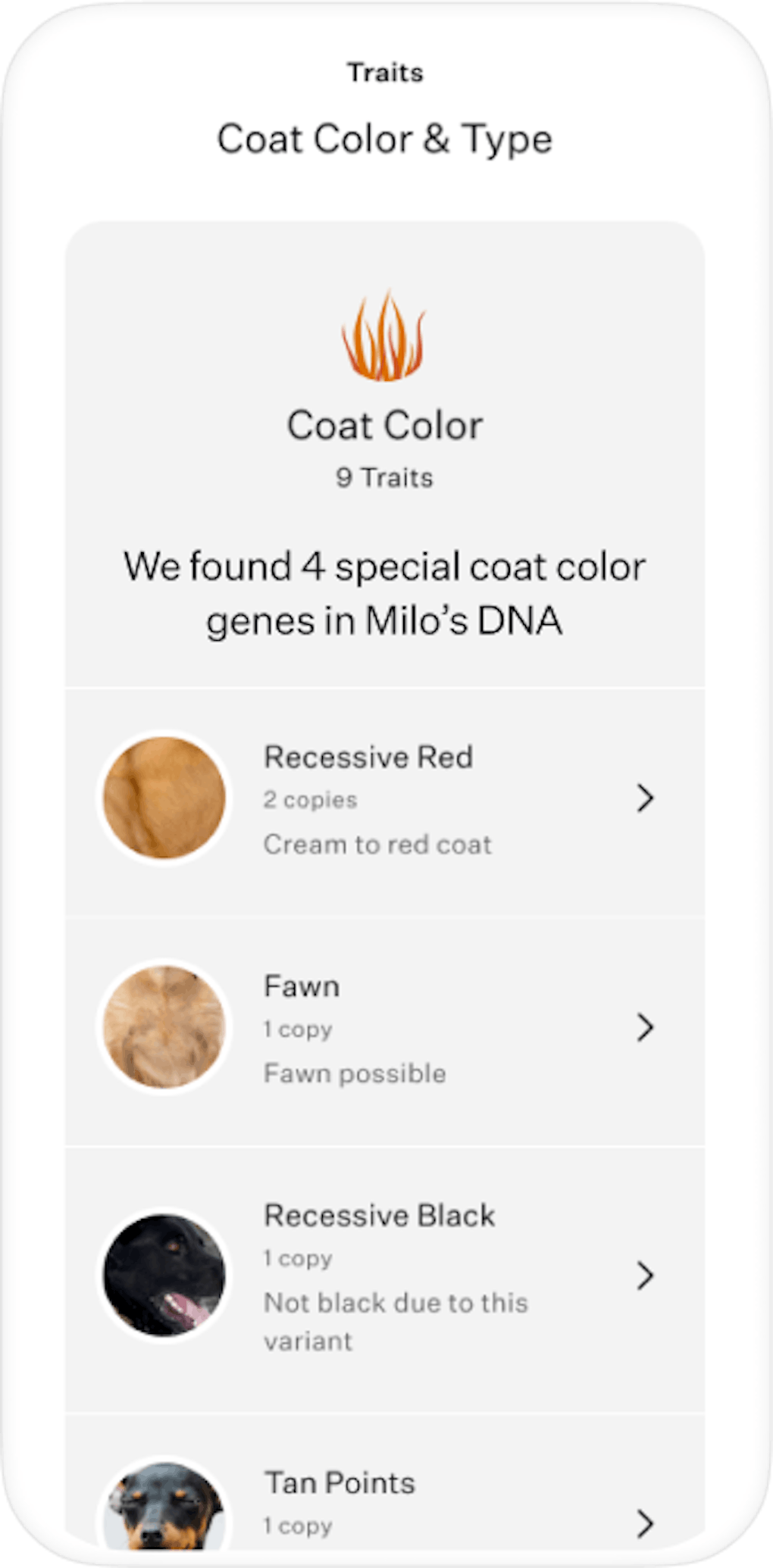Expand the Recessive Red trait details
The image size is (773, 1568).
click(646, 798)
